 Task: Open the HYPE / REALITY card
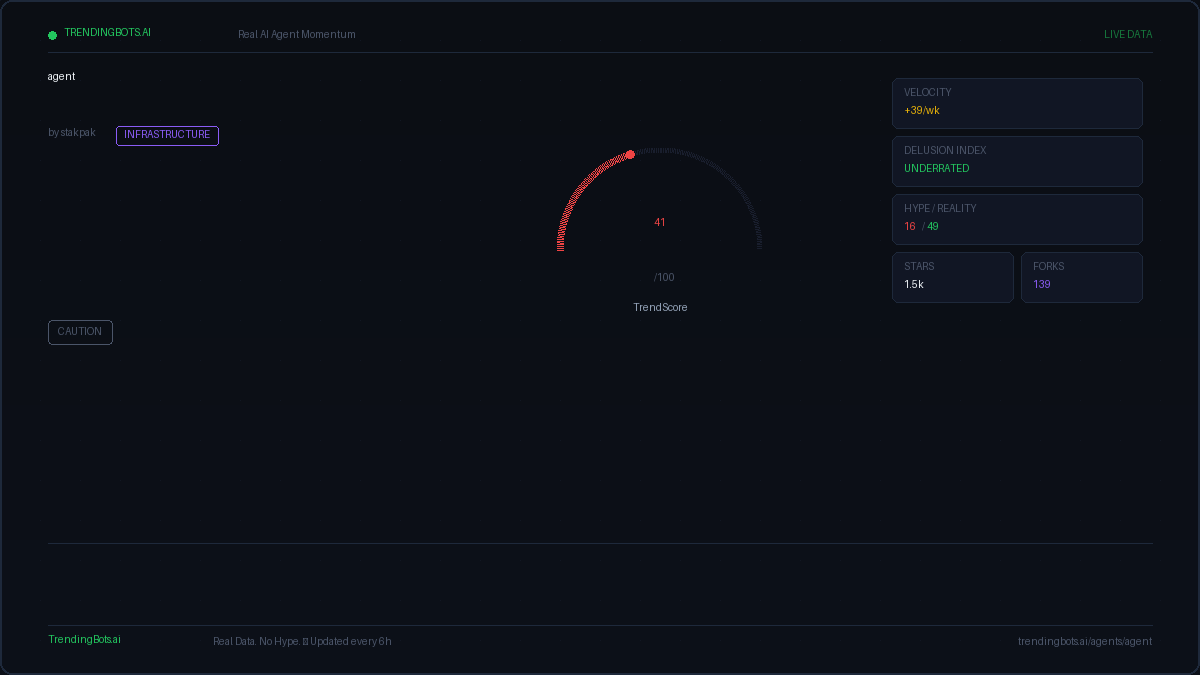click(x=1017, y=219)
